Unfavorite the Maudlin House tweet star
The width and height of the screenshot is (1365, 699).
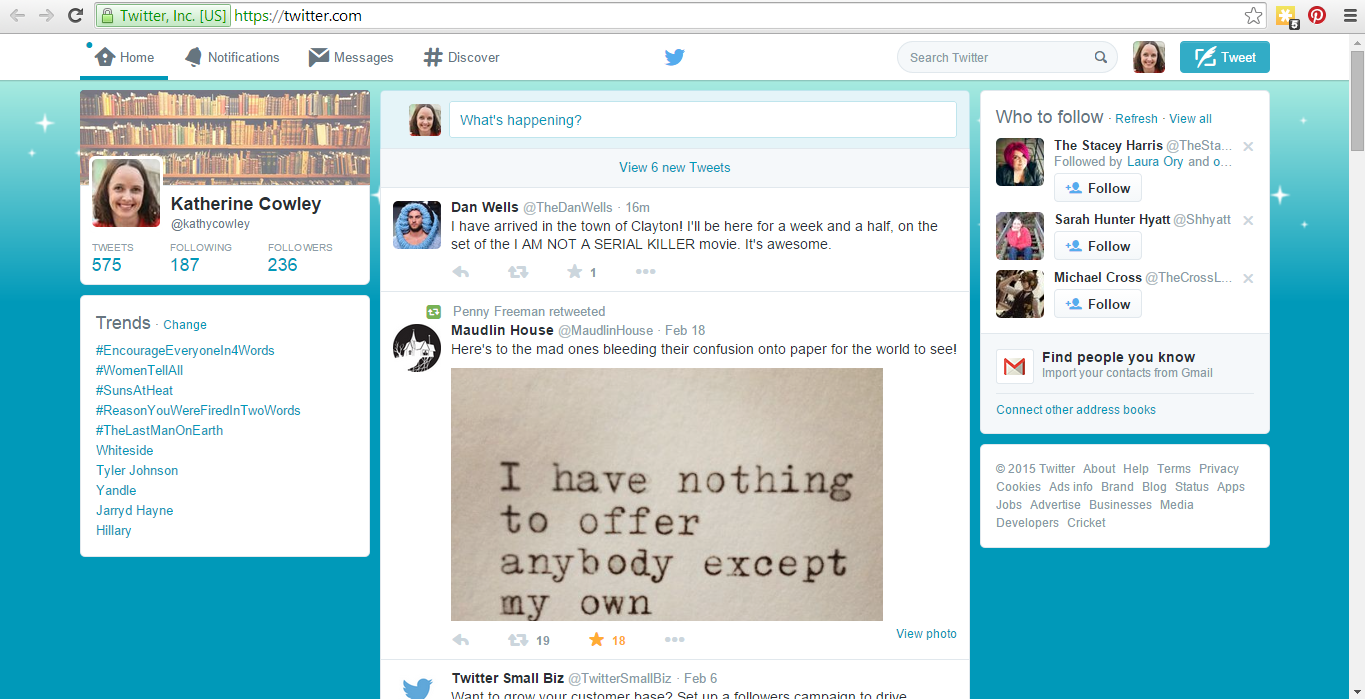click(597, 640)
